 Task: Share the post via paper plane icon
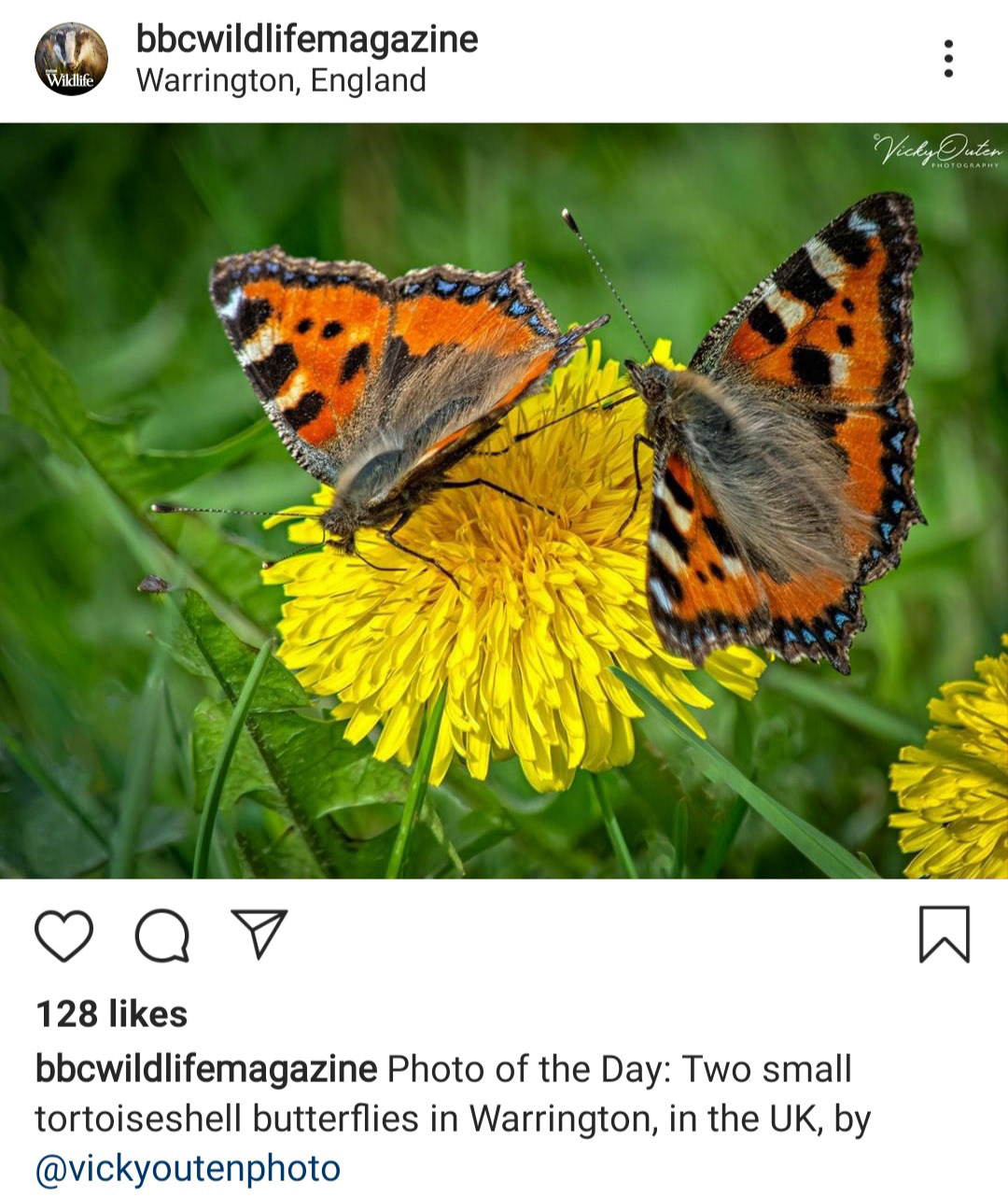tap(259, 934)
